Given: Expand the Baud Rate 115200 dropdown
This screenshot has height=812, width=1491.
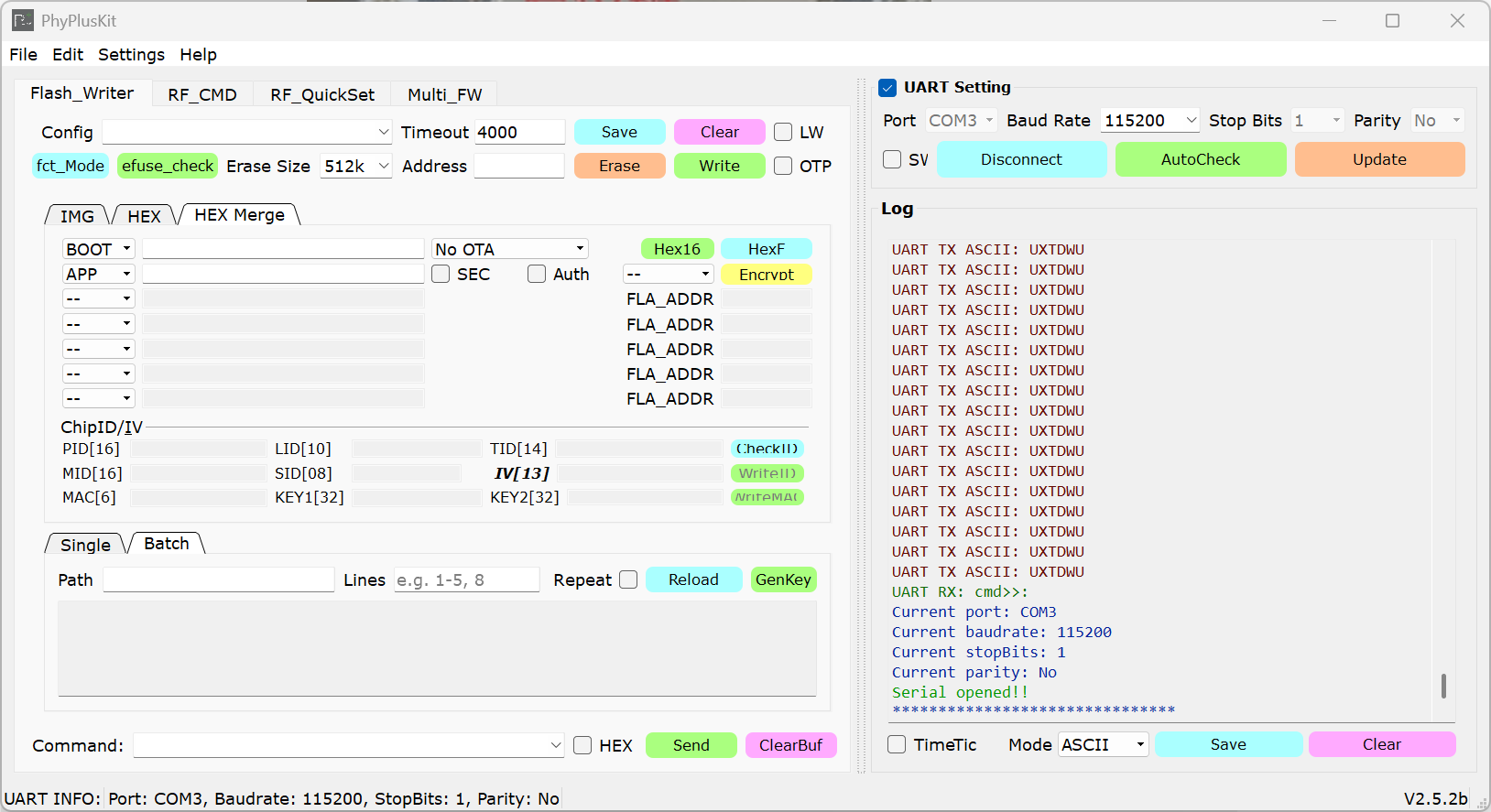Looking at the screenshot, I should coord(1150,121).
